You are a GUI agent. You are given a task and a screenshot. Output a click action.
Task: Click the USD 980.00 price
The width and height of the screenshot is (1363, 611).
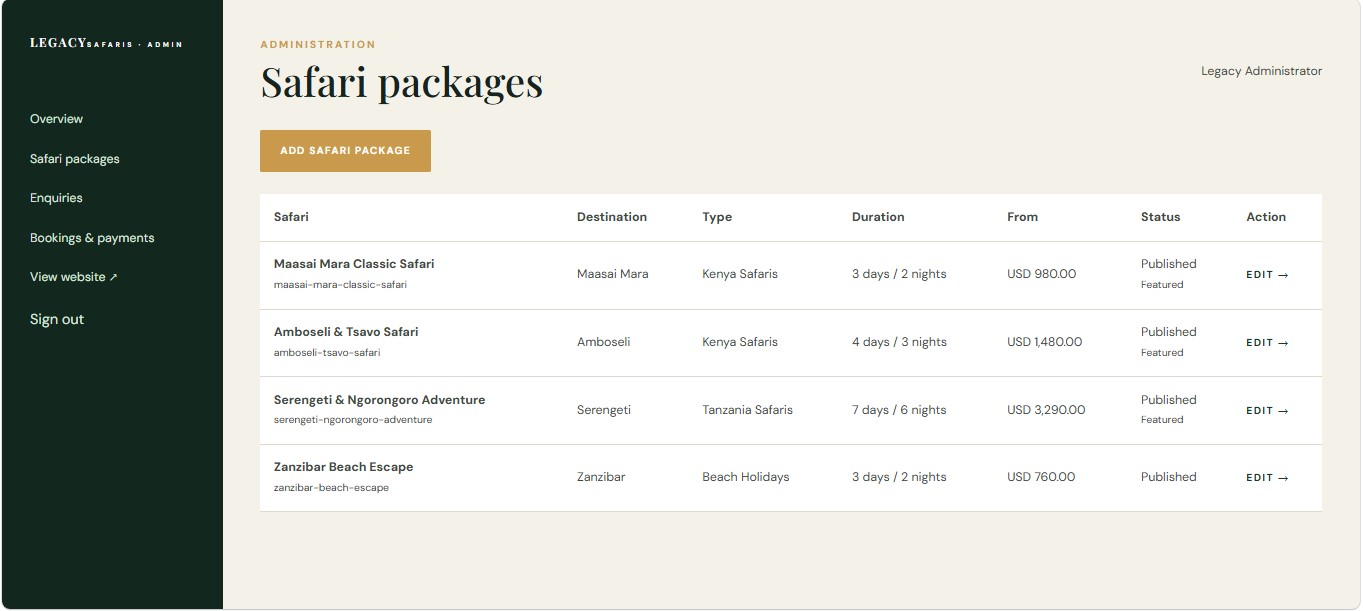pos(1042,274)
